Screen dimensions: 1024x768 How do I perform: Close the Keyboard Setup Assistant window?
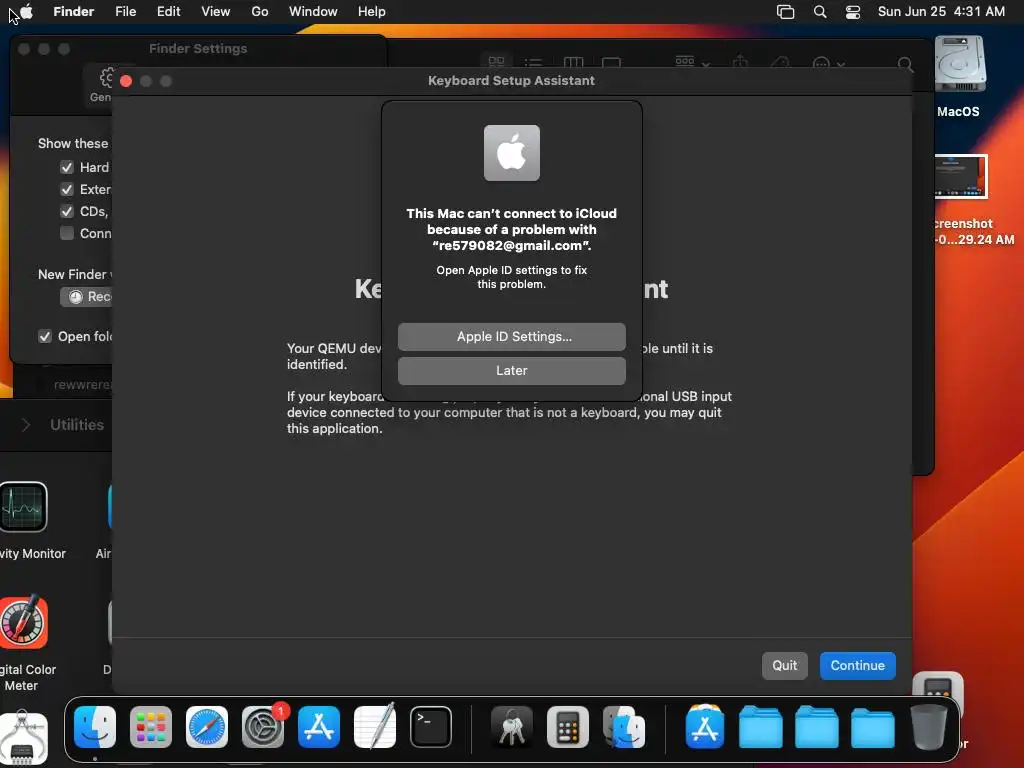[x=126, y=81]
